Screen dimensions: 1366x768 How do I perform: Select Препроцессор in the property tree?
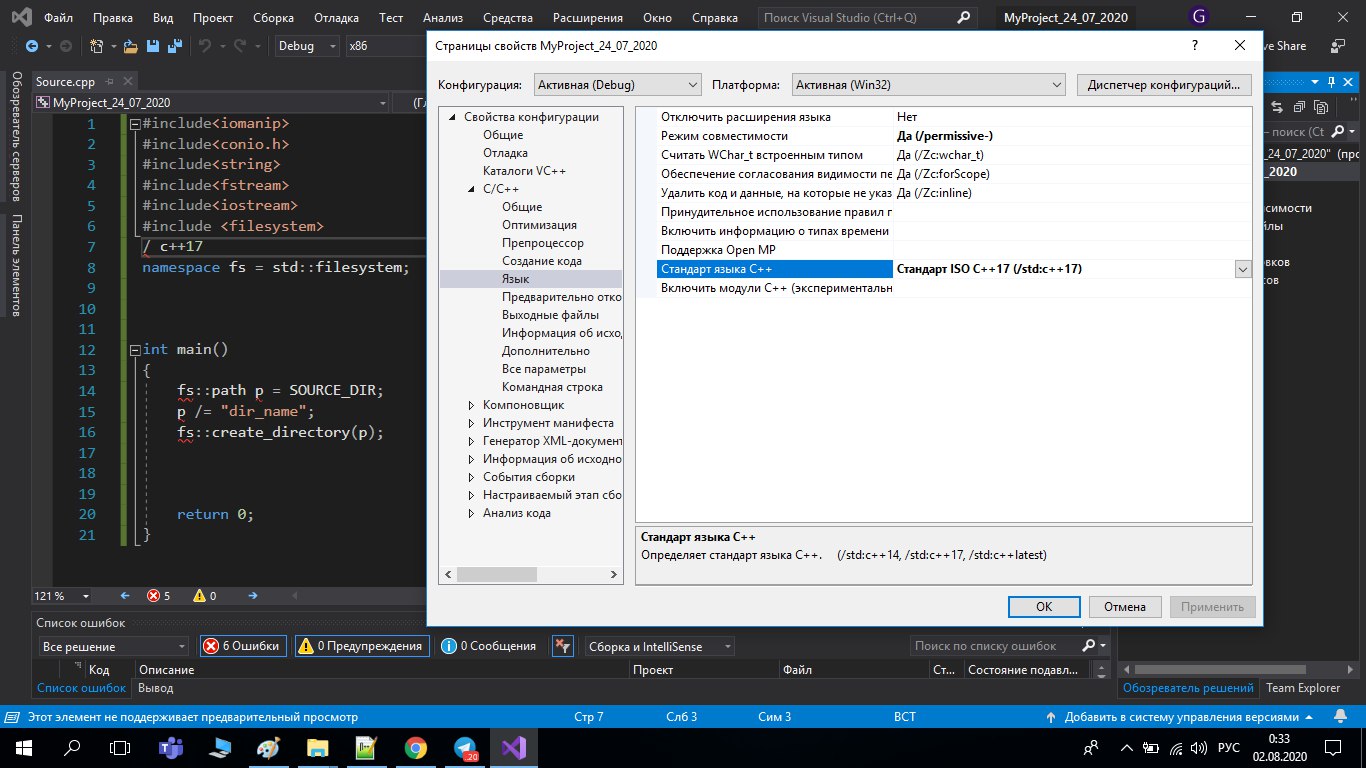[x=543, y=243]
